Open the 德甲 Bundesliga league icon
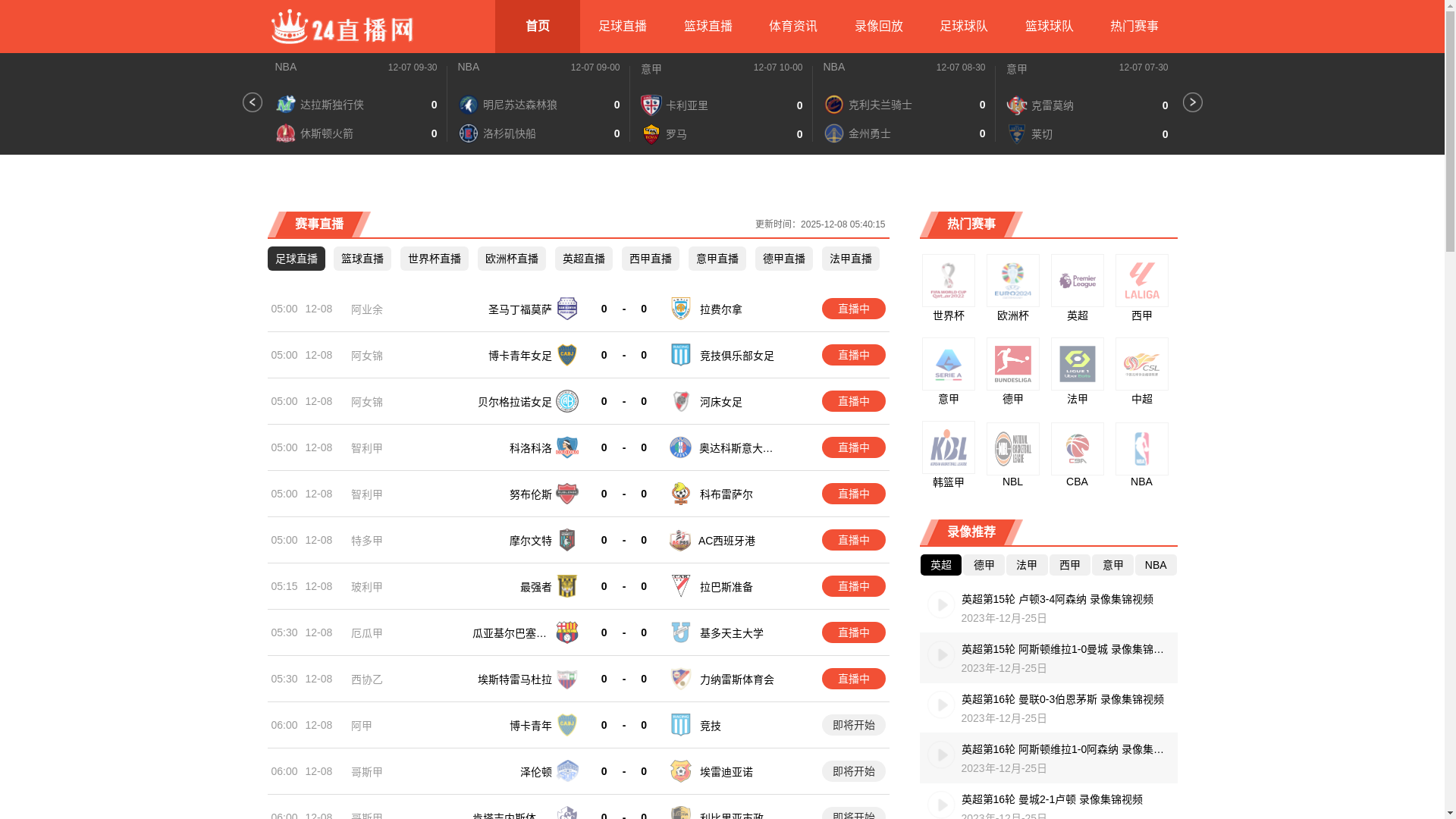 coord(1012,365)
